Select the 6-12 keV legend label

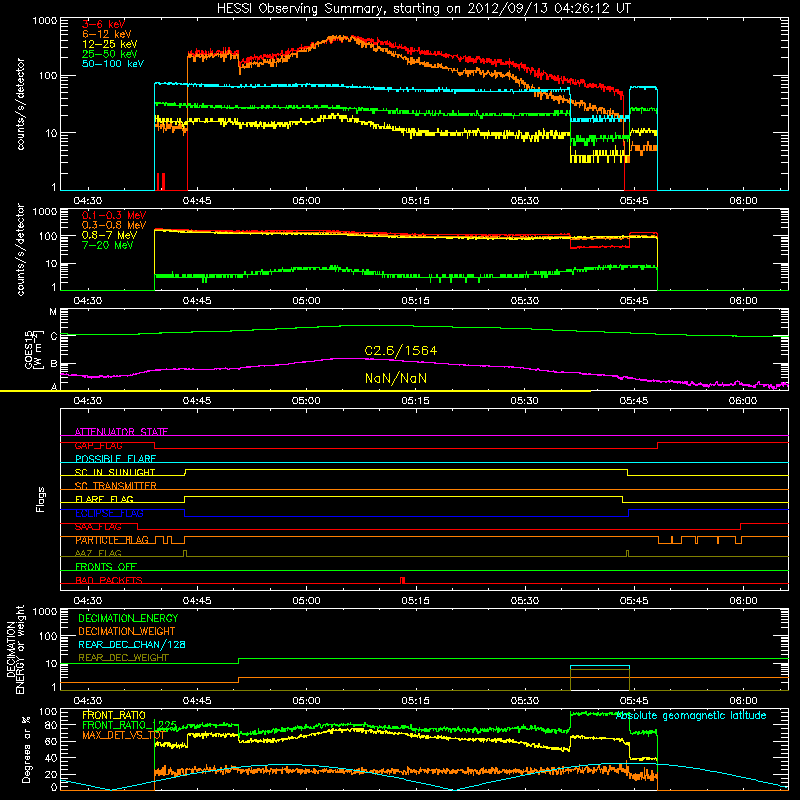107,34
